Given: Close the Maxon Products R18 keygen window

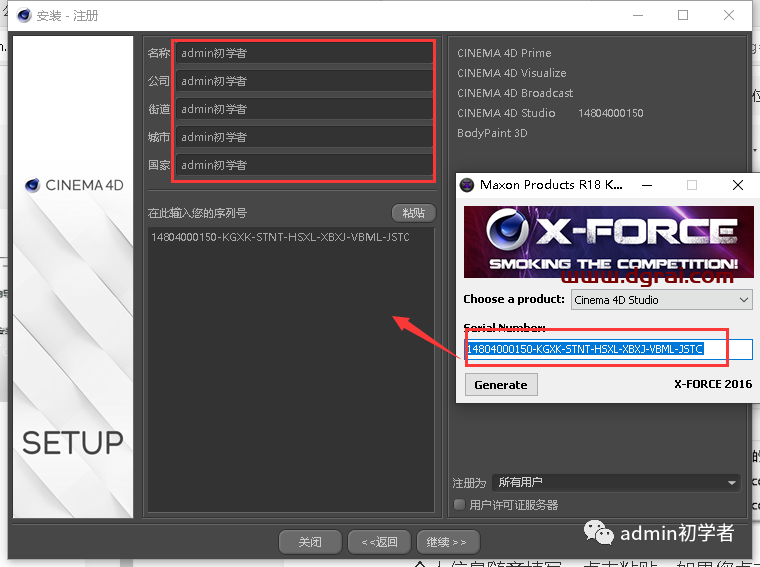Looking at the screenshot, I should click(738, 185).
